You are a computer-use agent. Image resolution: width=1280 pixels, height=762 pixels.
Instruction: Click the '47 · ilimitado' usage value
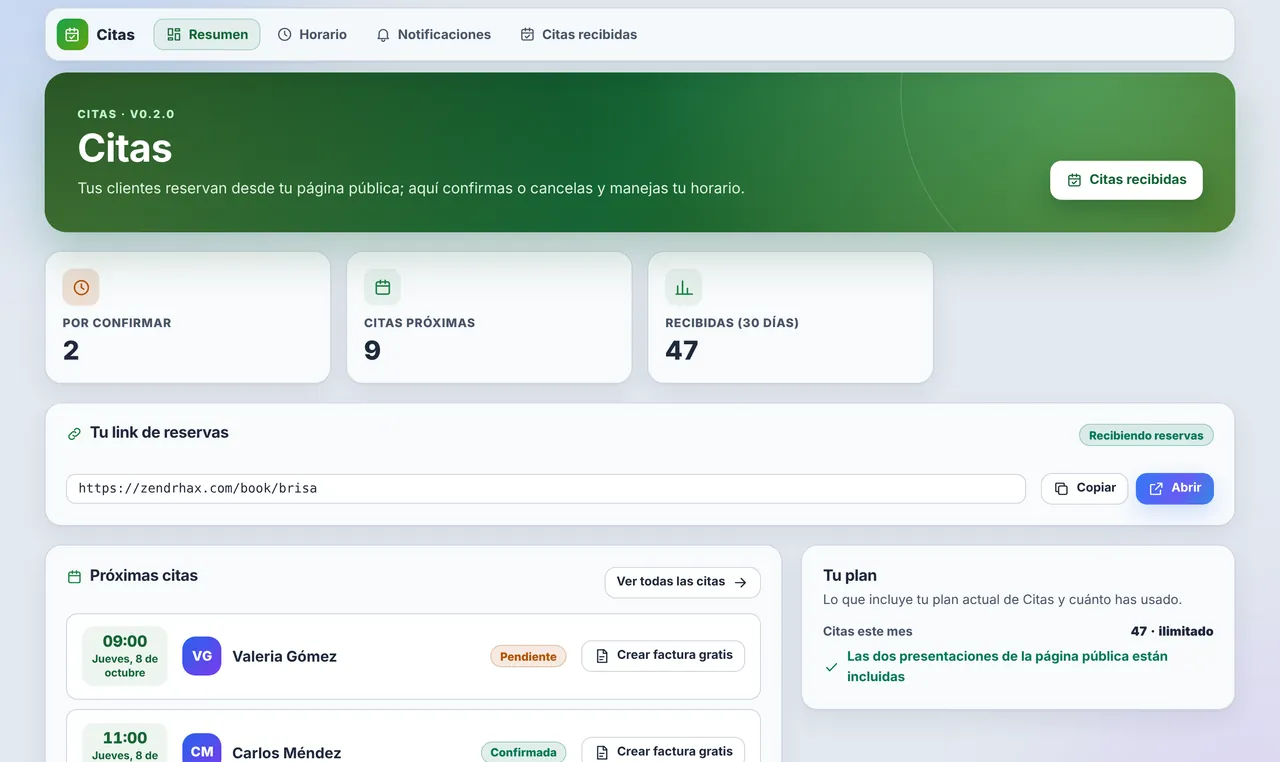(1172, 631)
